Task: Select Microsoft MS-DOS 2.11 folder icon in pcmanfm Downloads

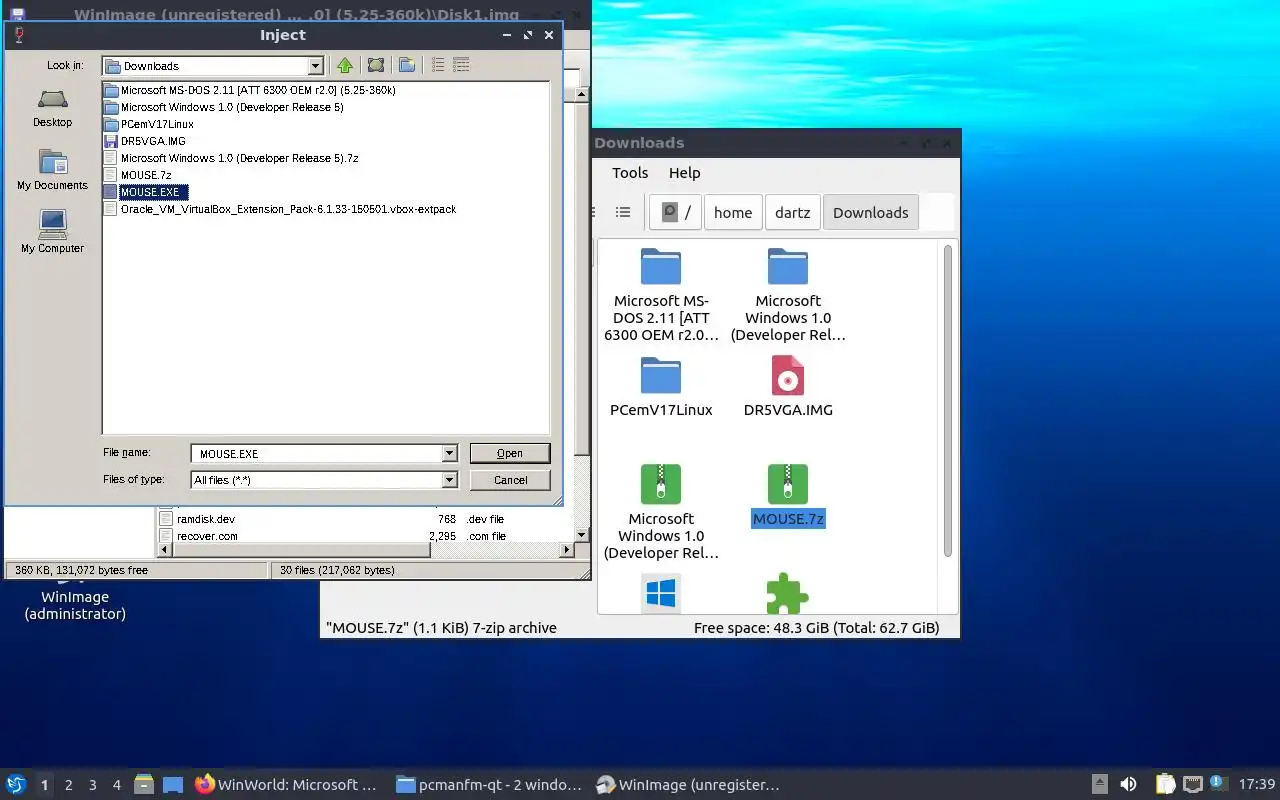Action: [x=661, y=267]
